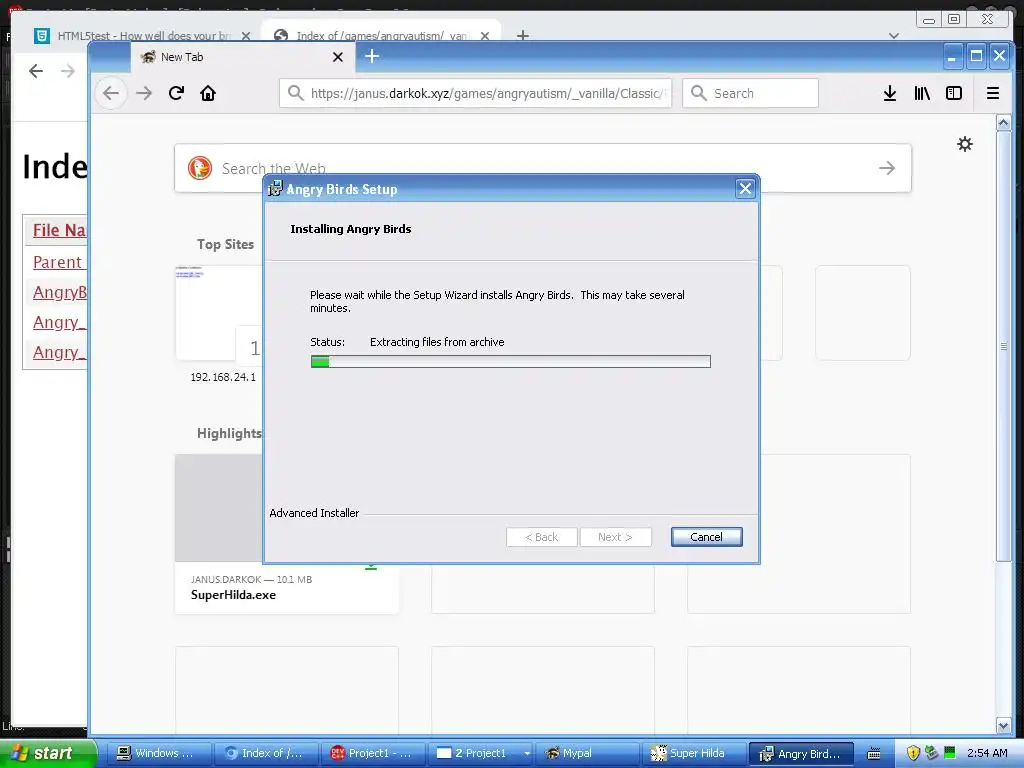1024x768 pixels.
Task: Go back in Mypal browser
Action: pyautogui.click(x=111, y=93)
